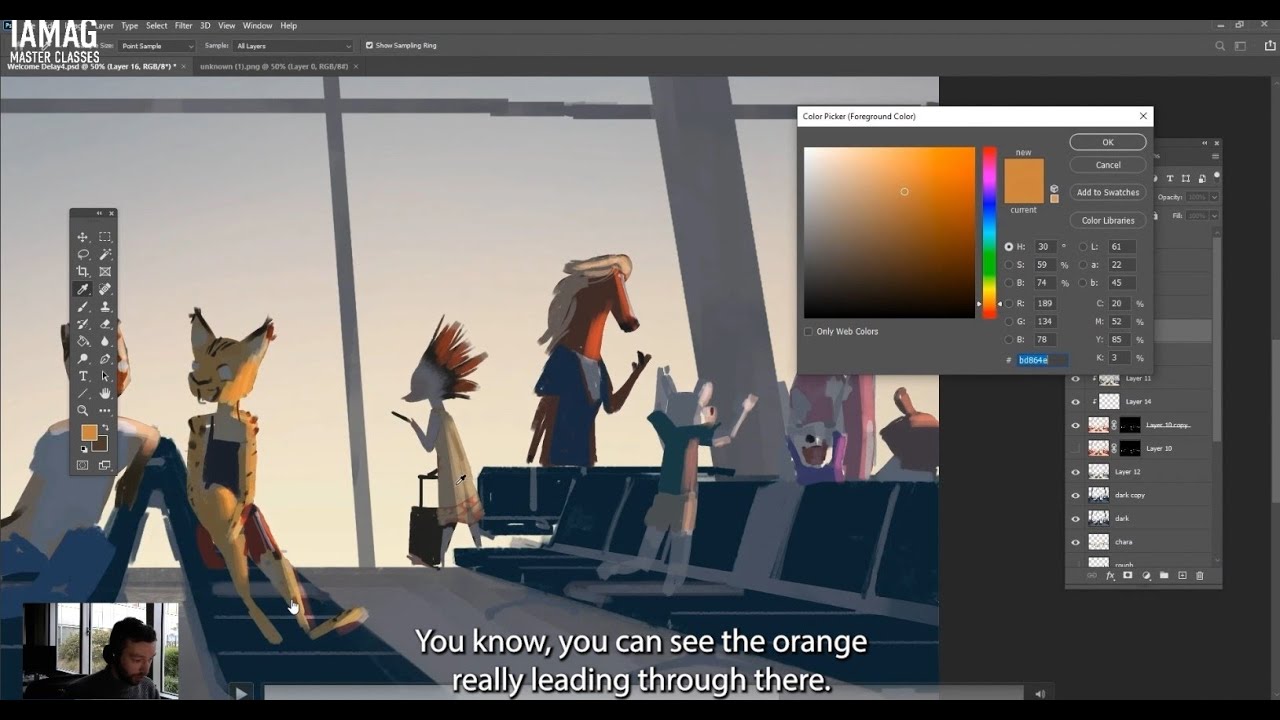Click Cancel in Color Picker
Screen dimensions: 1280x720
pyautogui.click(x=1108, y=165)
